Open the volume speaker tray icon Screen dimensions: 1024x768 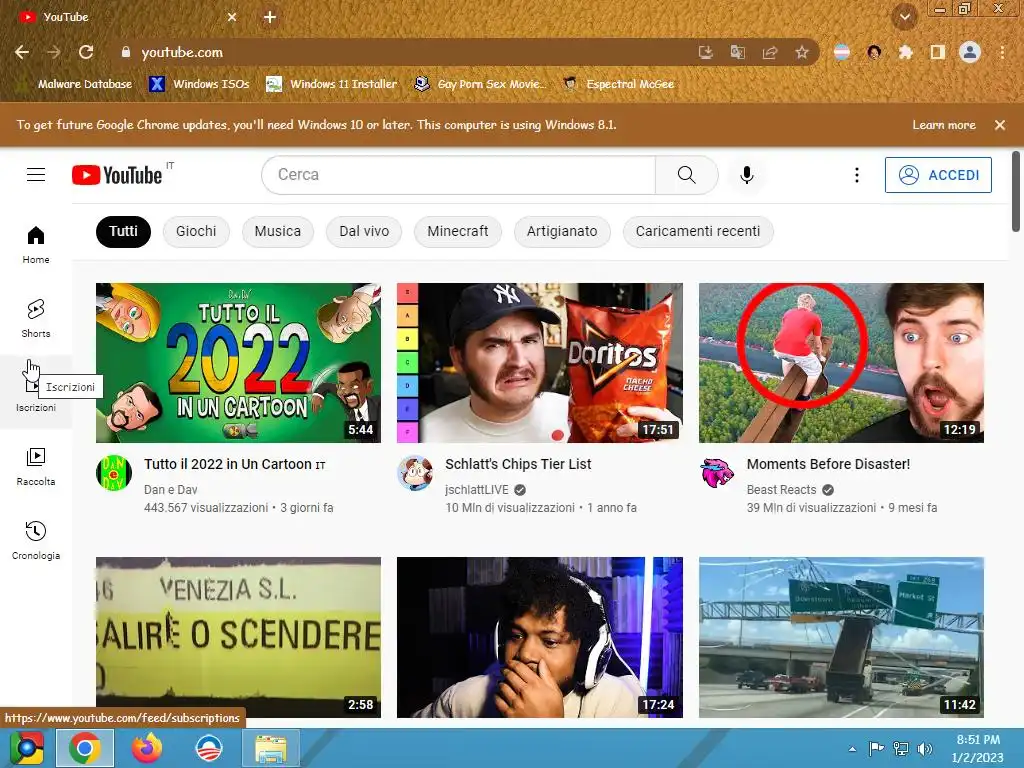(x=924, y=748)
